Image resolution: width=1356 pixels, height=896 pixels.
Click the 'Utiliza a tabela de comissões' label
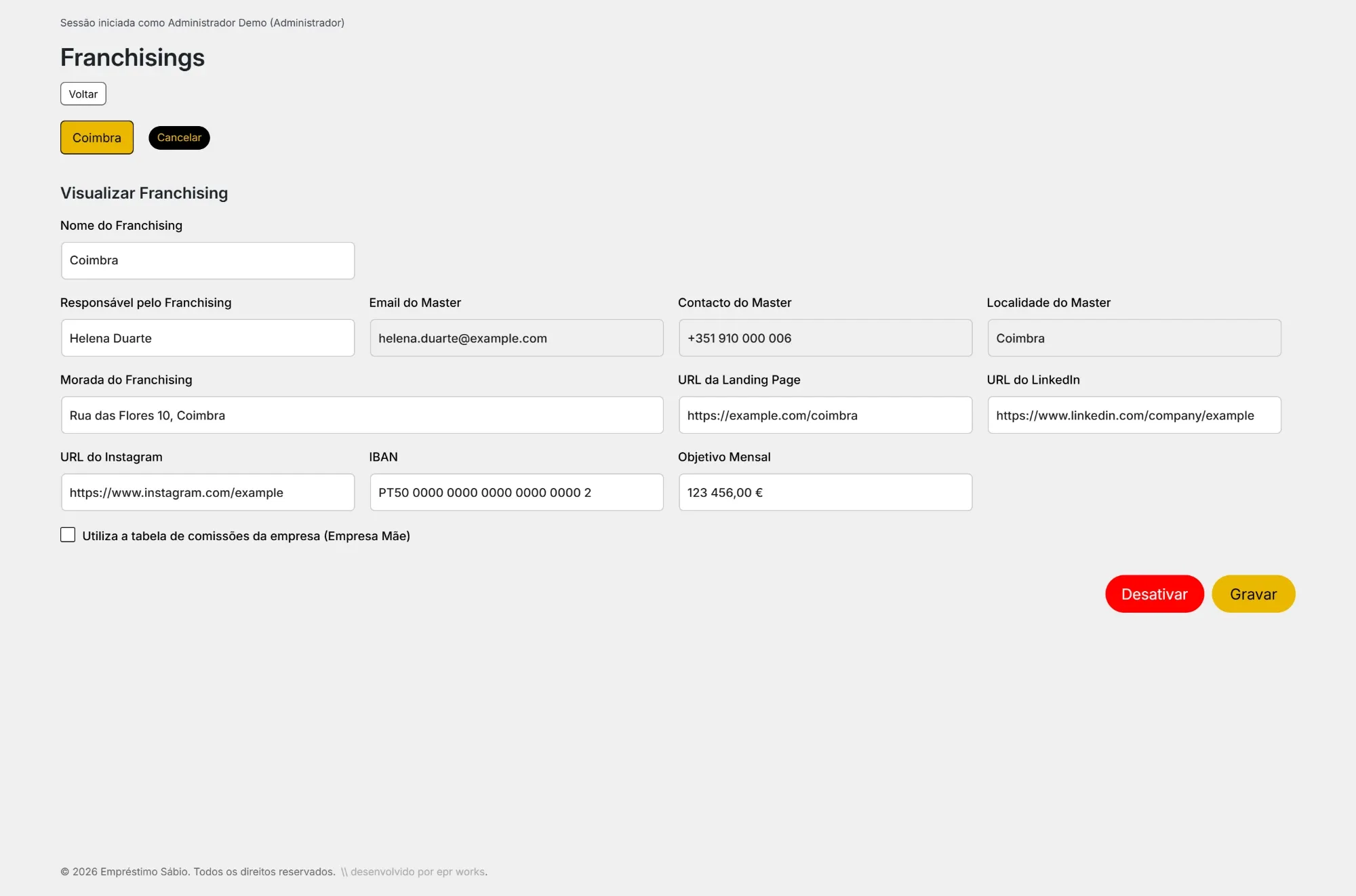[x=246, y=535]
